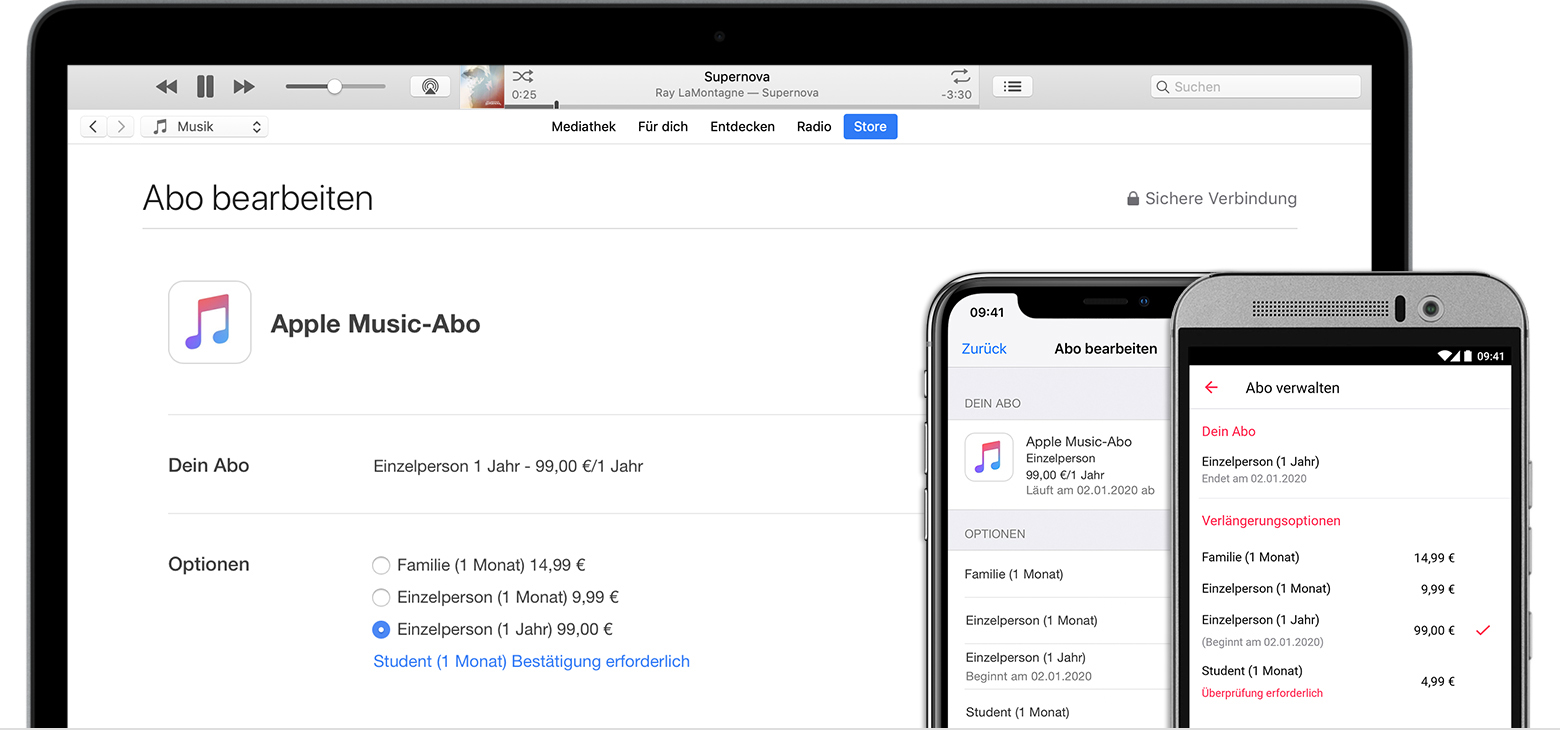Open the Up Next list icon
Viewport: 1560px width, 730px height.
tap(1012, 87)
